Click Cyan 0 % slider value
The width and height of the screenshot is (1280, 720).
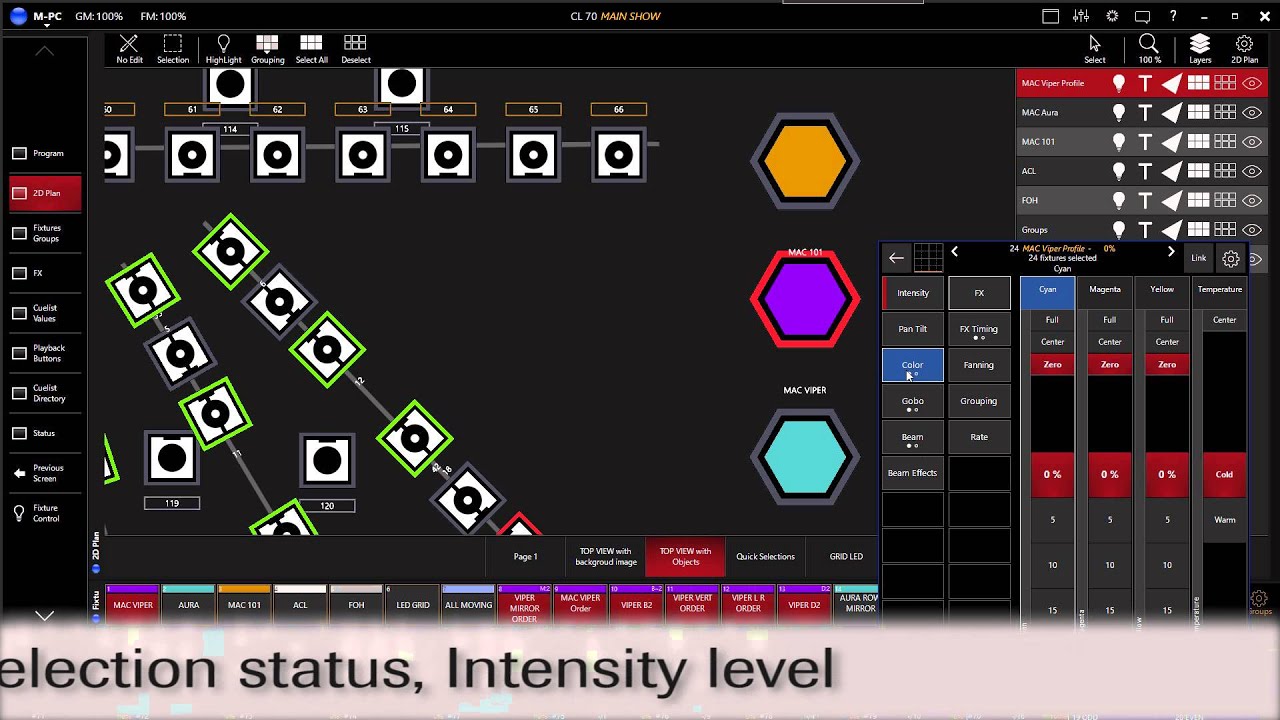(x=1052, y=474)
